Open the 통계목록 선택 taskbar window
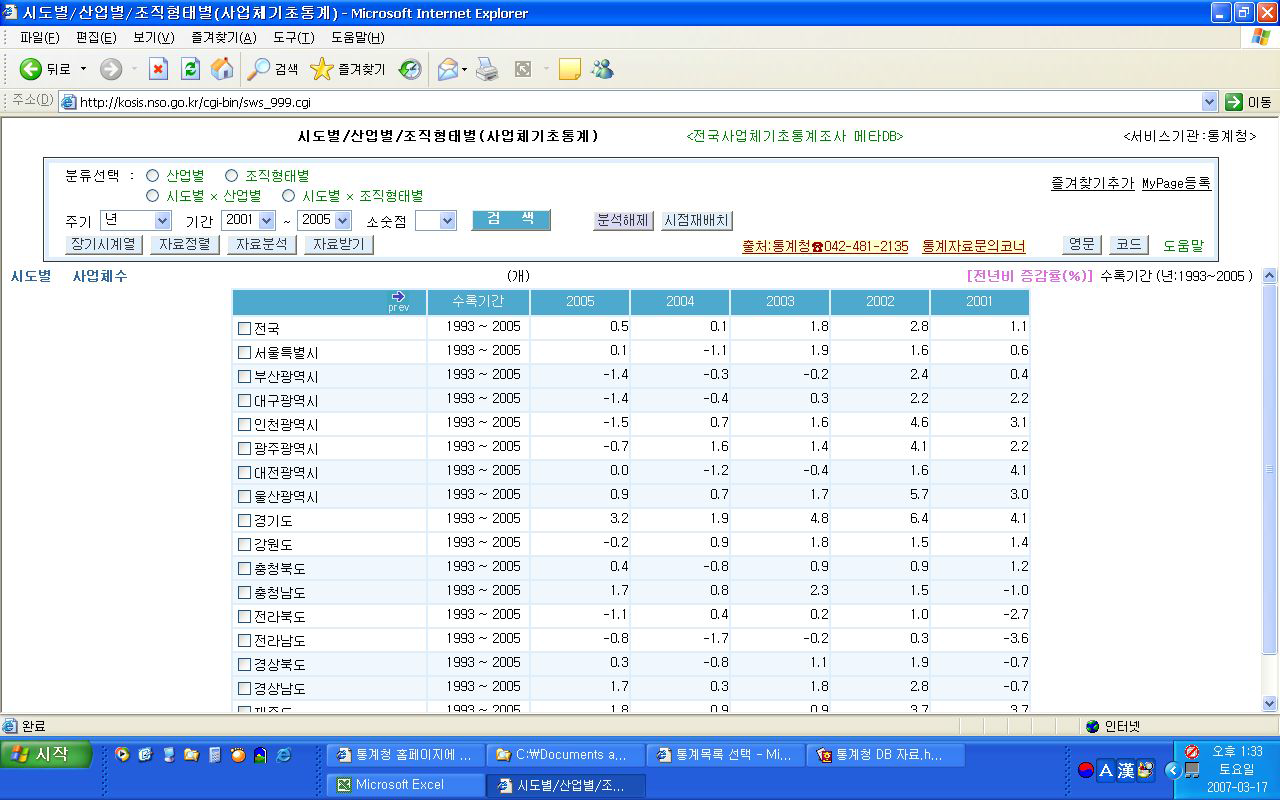 click(725, 755)
